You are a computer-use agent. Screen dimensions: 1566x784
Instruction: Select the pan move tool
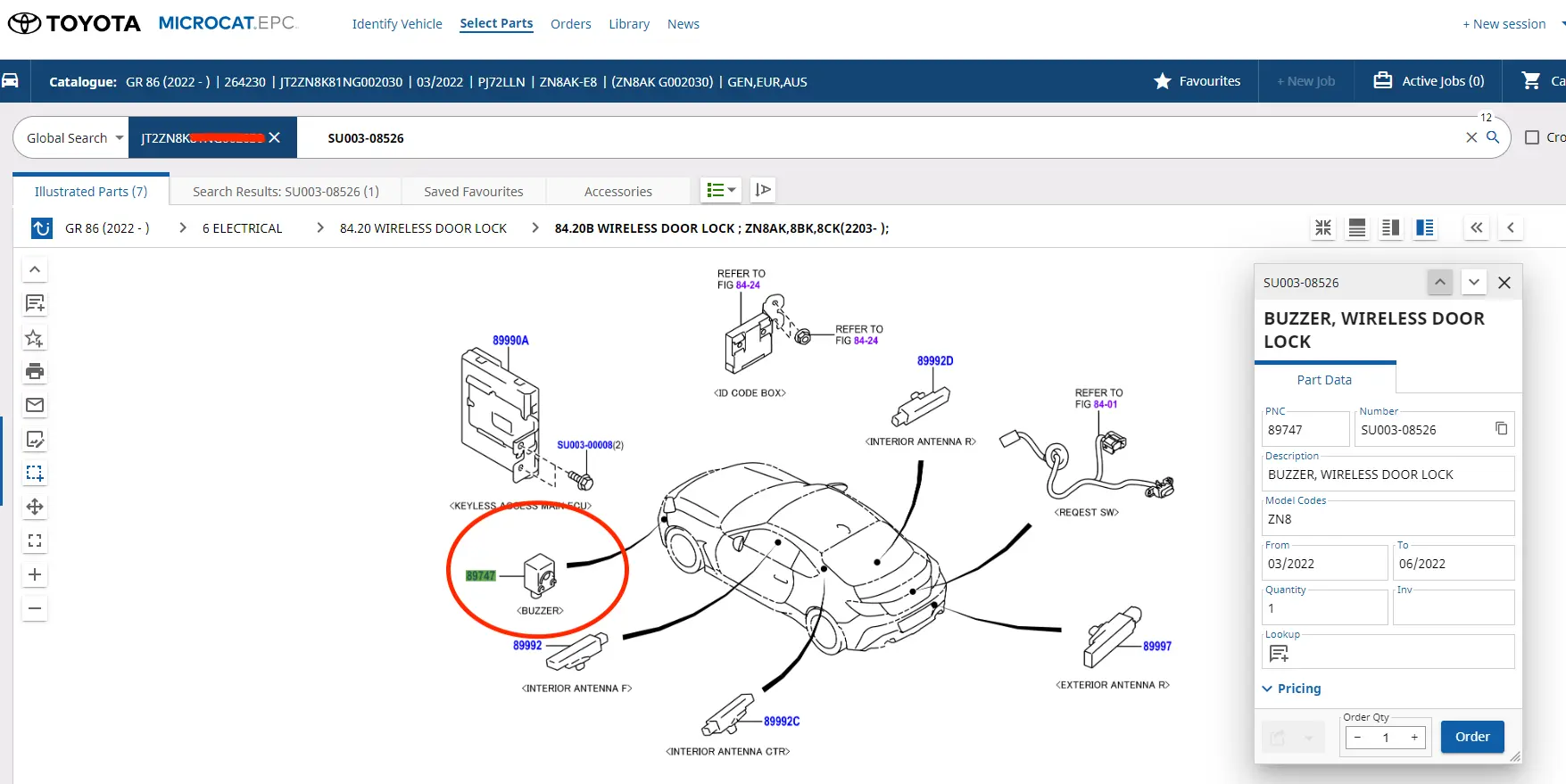pos(35,507)
